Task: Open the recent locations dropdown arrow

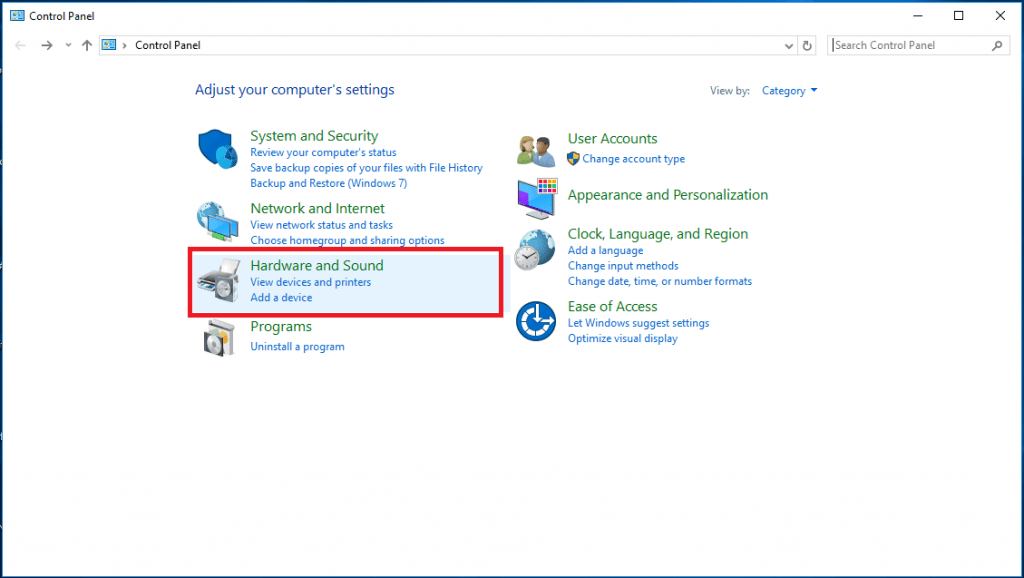Action: click(x=68, y=45)
